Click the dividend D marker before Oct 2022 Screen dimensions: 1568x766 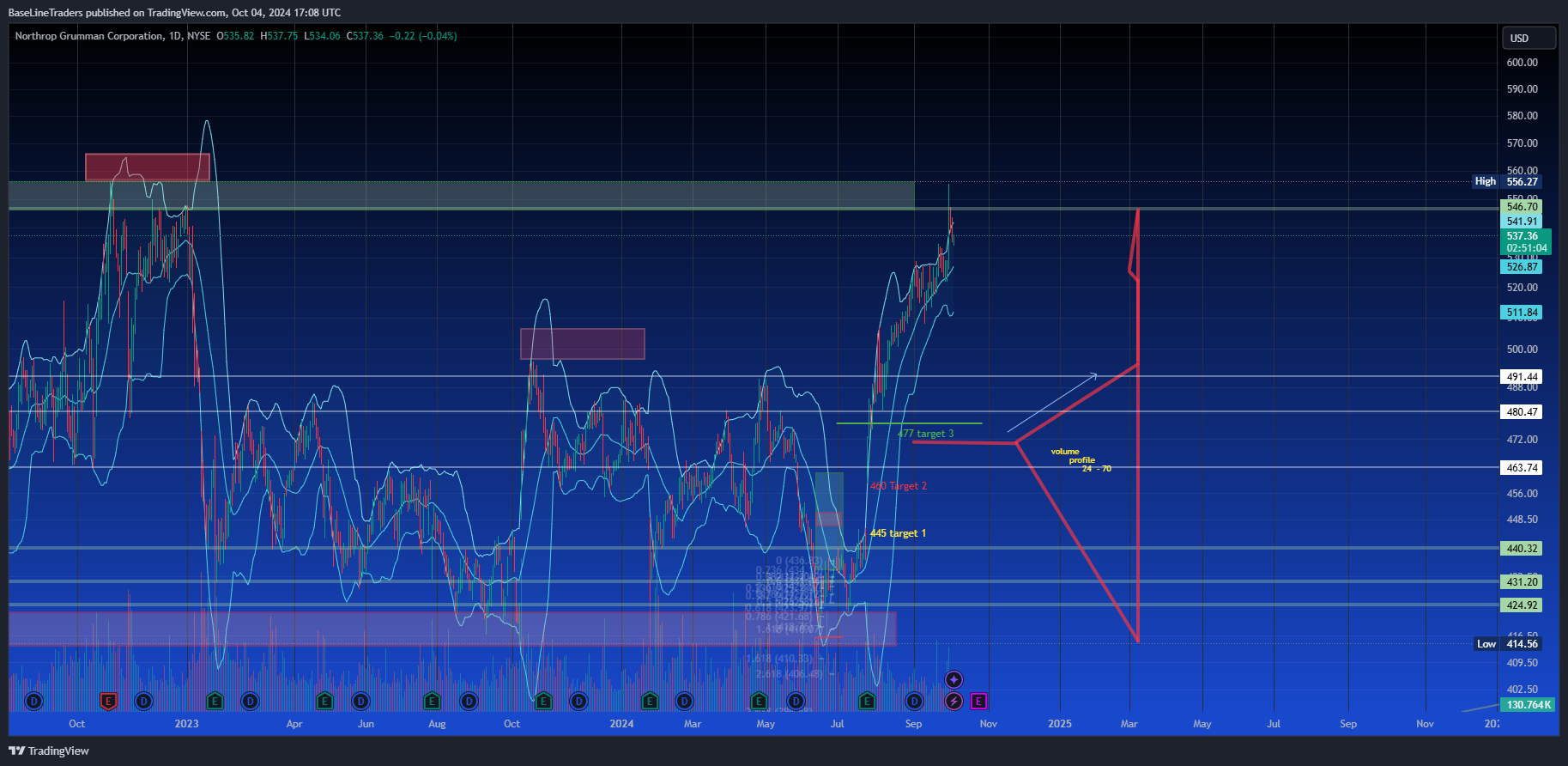[x=33, y=702]
